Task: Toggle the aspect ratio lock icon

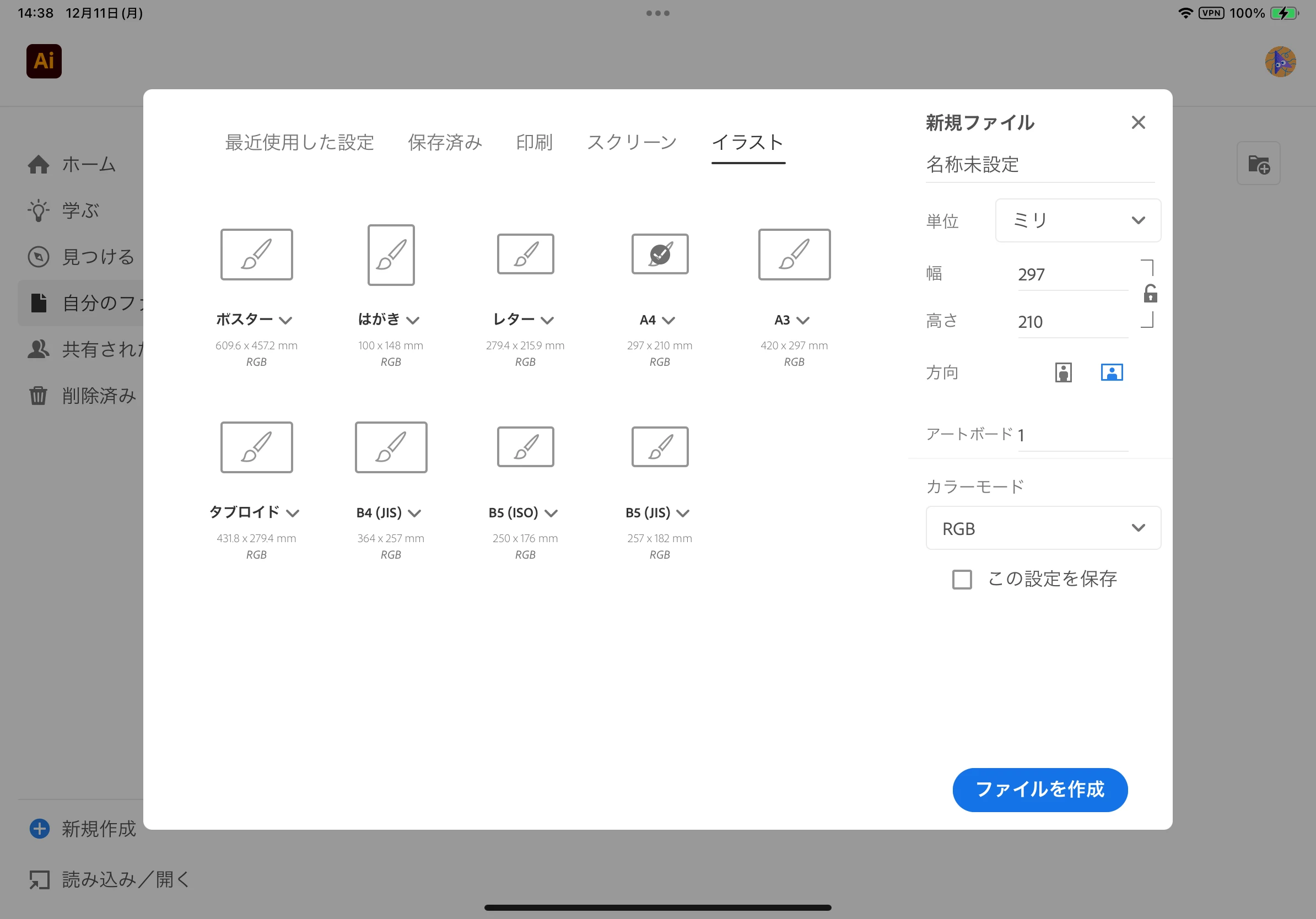Action: (x=1150, y=294)
